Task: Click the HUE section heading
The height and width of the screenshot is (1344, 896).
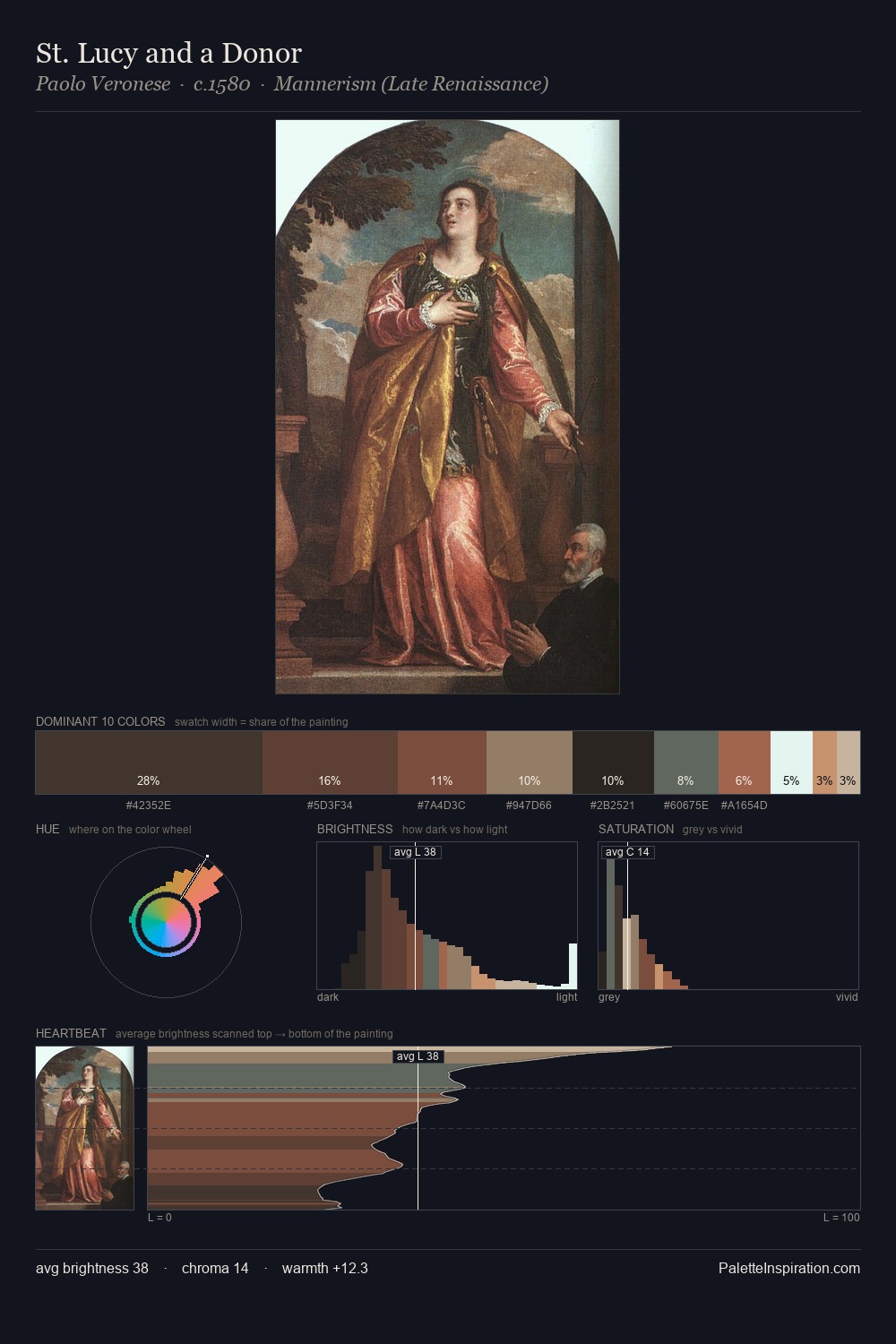Action: coord(47,829)
